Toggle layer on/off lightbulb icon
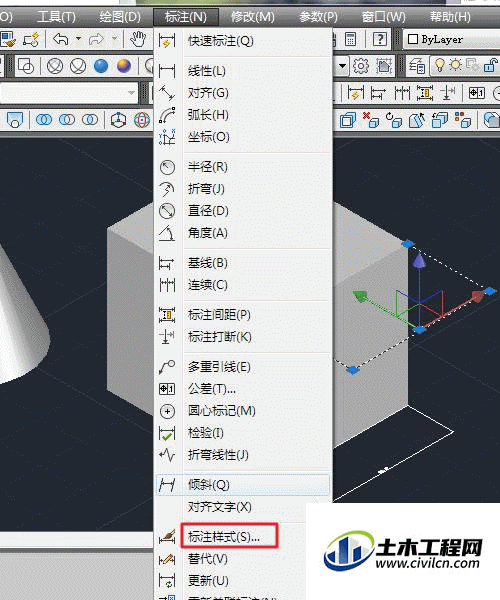Image resolution: width=500 pixels, height=600 pixels. coord(440,65)
